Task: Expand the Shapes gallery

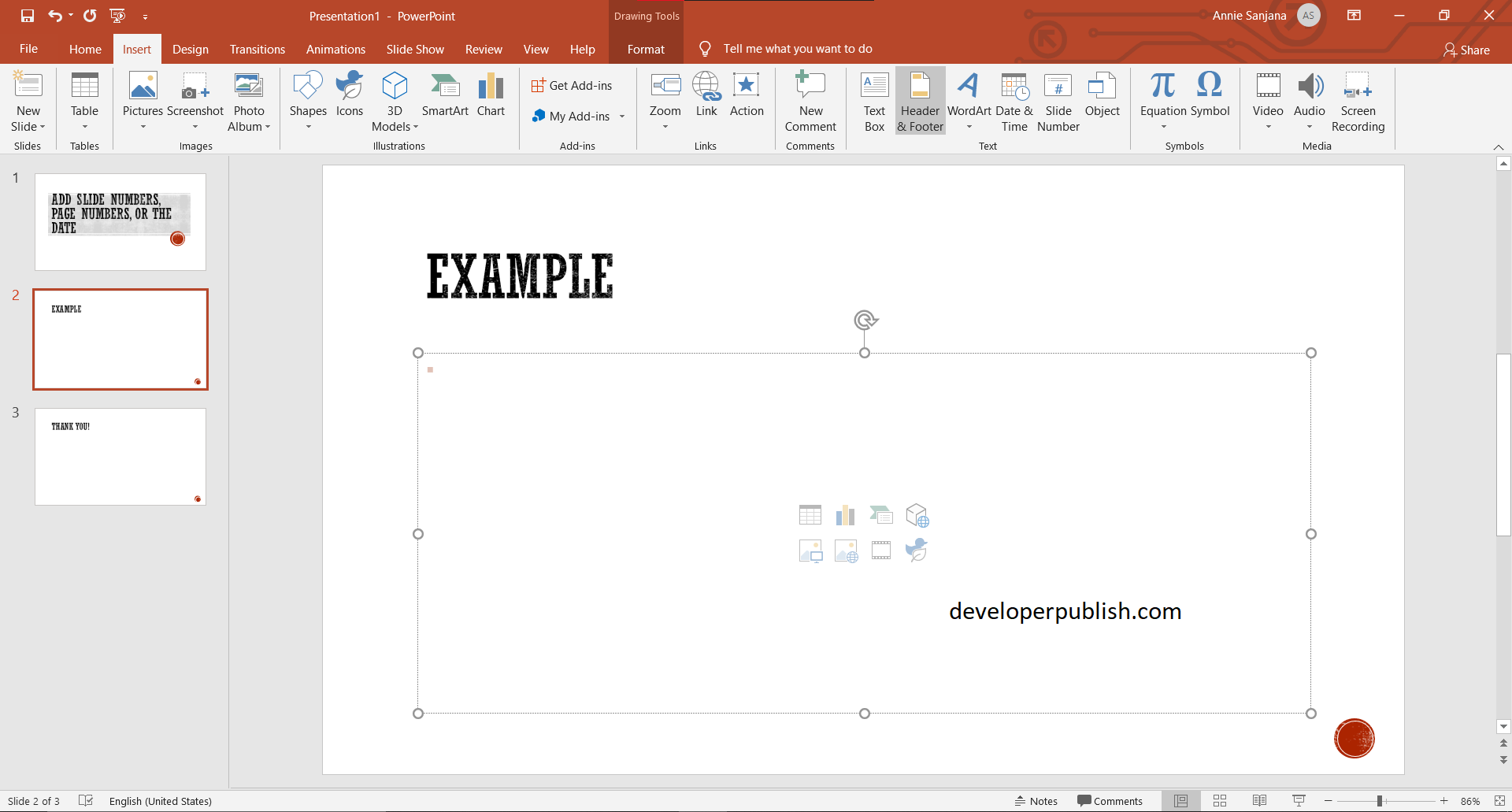Action: click(307, 126)
